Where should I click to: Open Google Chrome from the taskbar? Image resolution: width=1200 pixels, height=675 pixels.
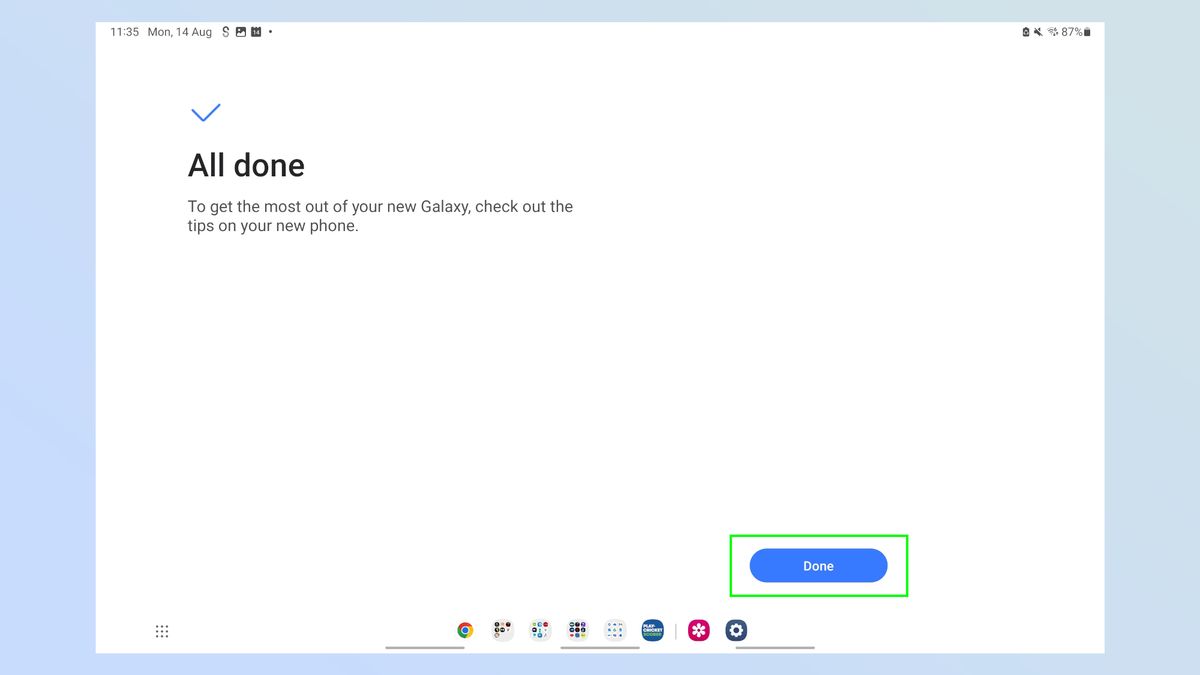[465, 630]
